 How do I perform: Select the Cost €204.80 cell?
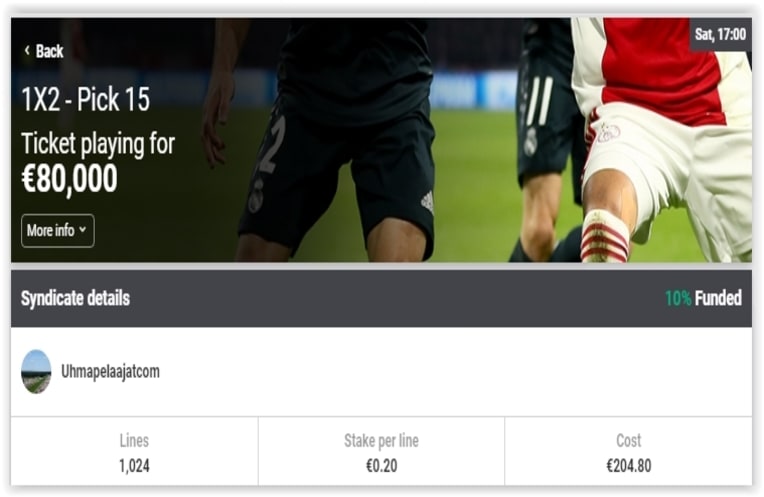[x=629, y=451]
